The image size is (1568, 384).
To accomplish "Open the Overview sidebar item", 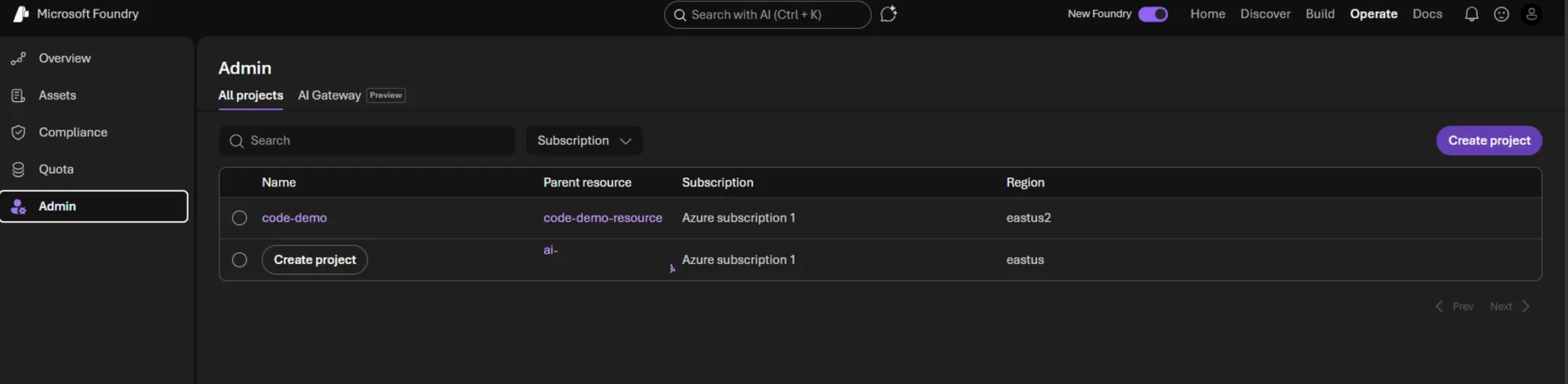I will click(x=94, y=59).
